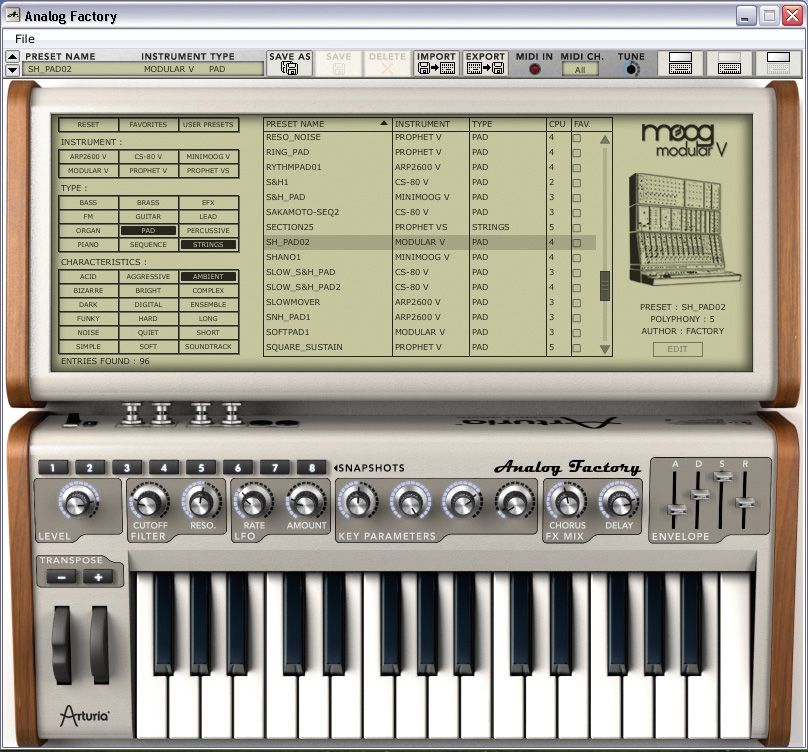Sort list by FAV. column header
The image size is (808, 752).
(592, 124)
